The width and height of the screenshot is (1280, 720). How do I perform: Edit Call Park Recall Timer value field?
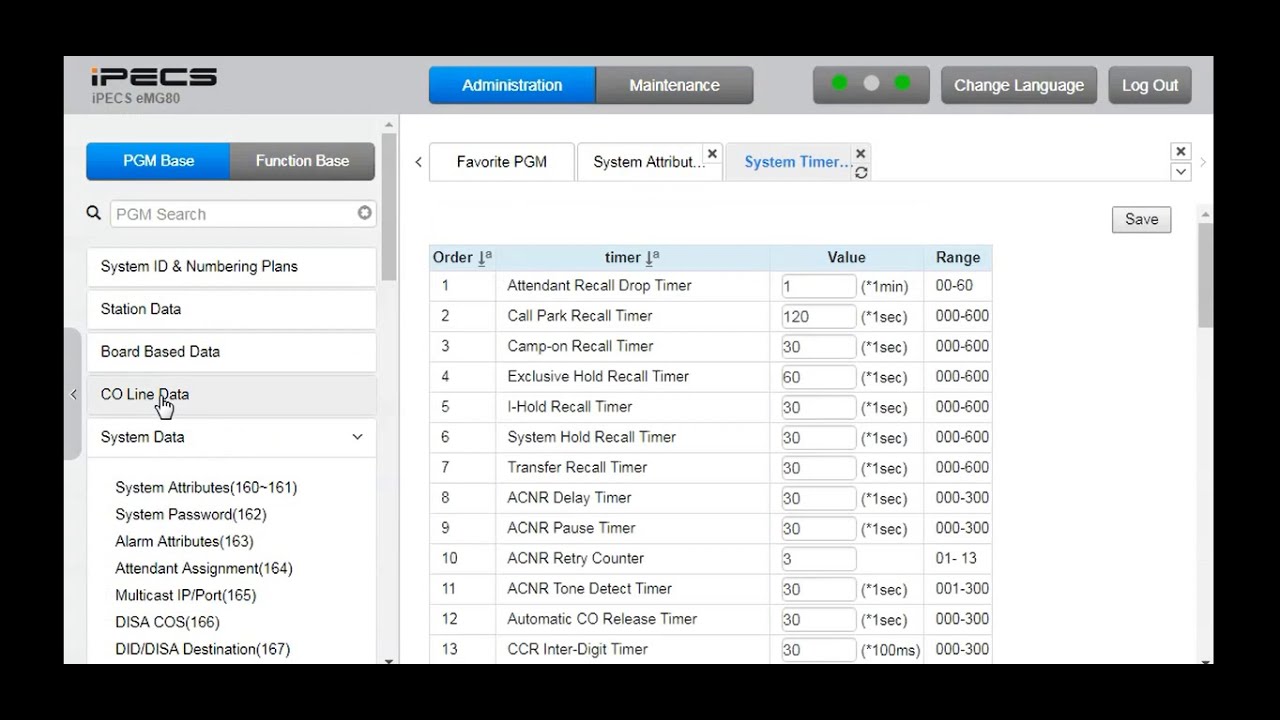[x=818, y=316]
